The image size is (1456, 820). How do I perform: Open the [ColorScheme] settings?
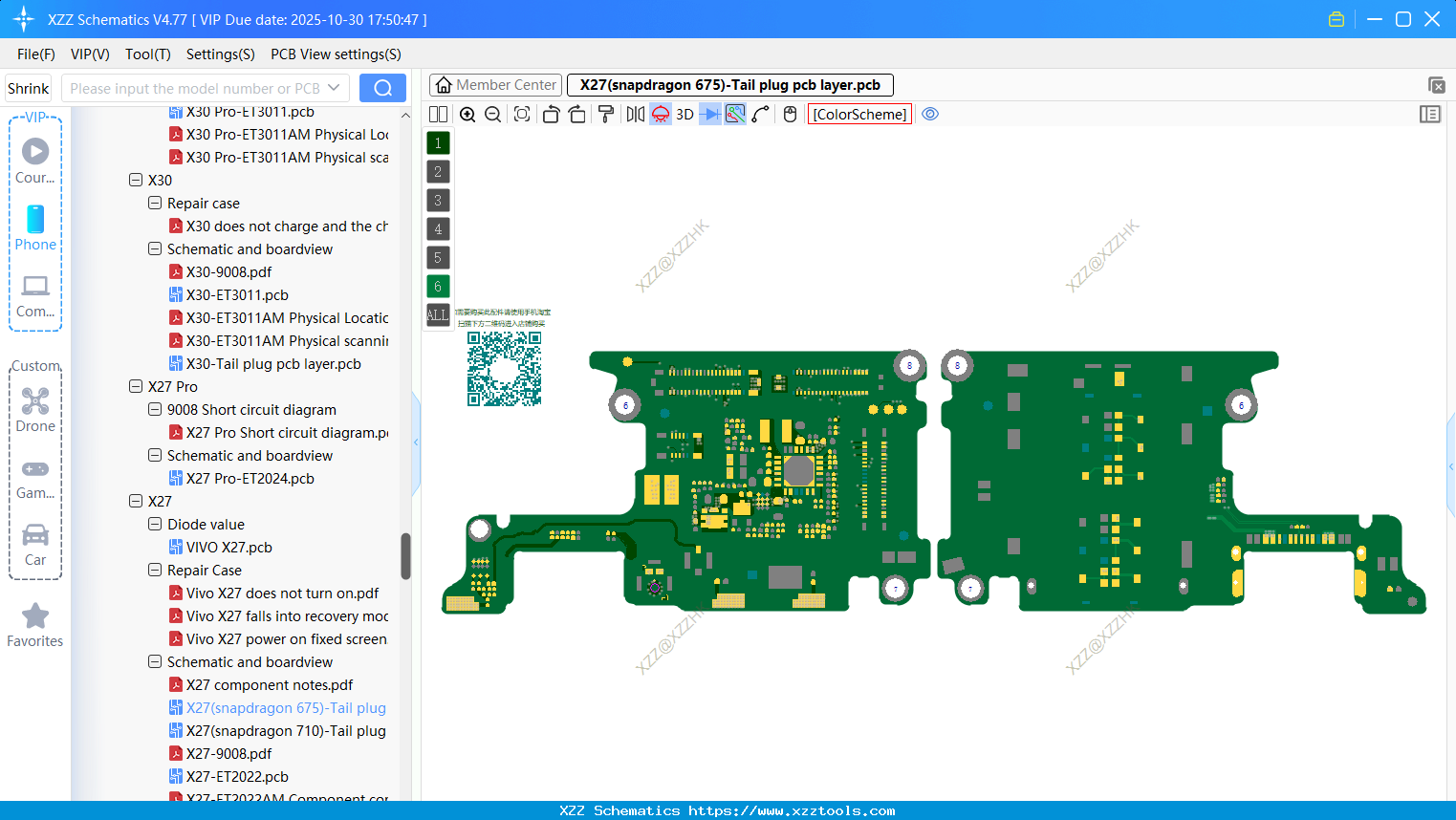(x=858, y=114)
